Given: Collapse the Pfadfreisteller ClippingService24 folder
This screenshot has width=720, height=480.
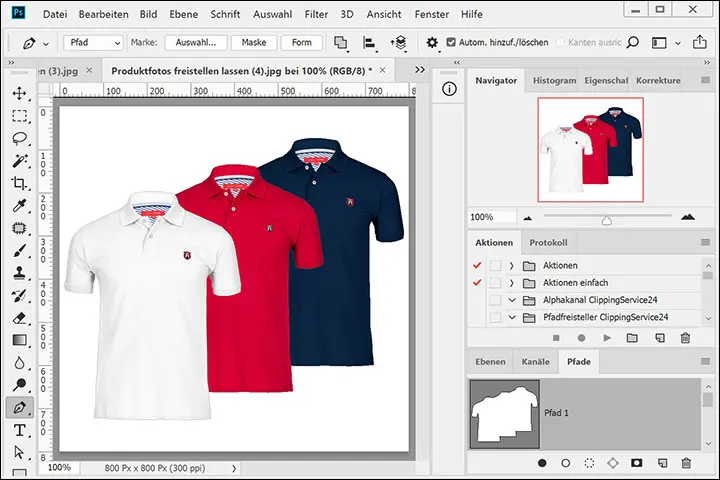Looking at the screenshot, I should 511,318.
